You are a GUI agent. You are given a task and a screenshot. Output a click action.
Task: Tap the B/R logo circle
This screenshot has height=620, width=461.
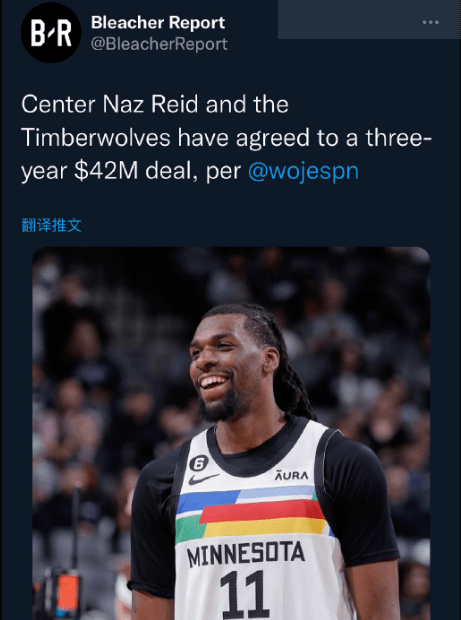[51, 32]
